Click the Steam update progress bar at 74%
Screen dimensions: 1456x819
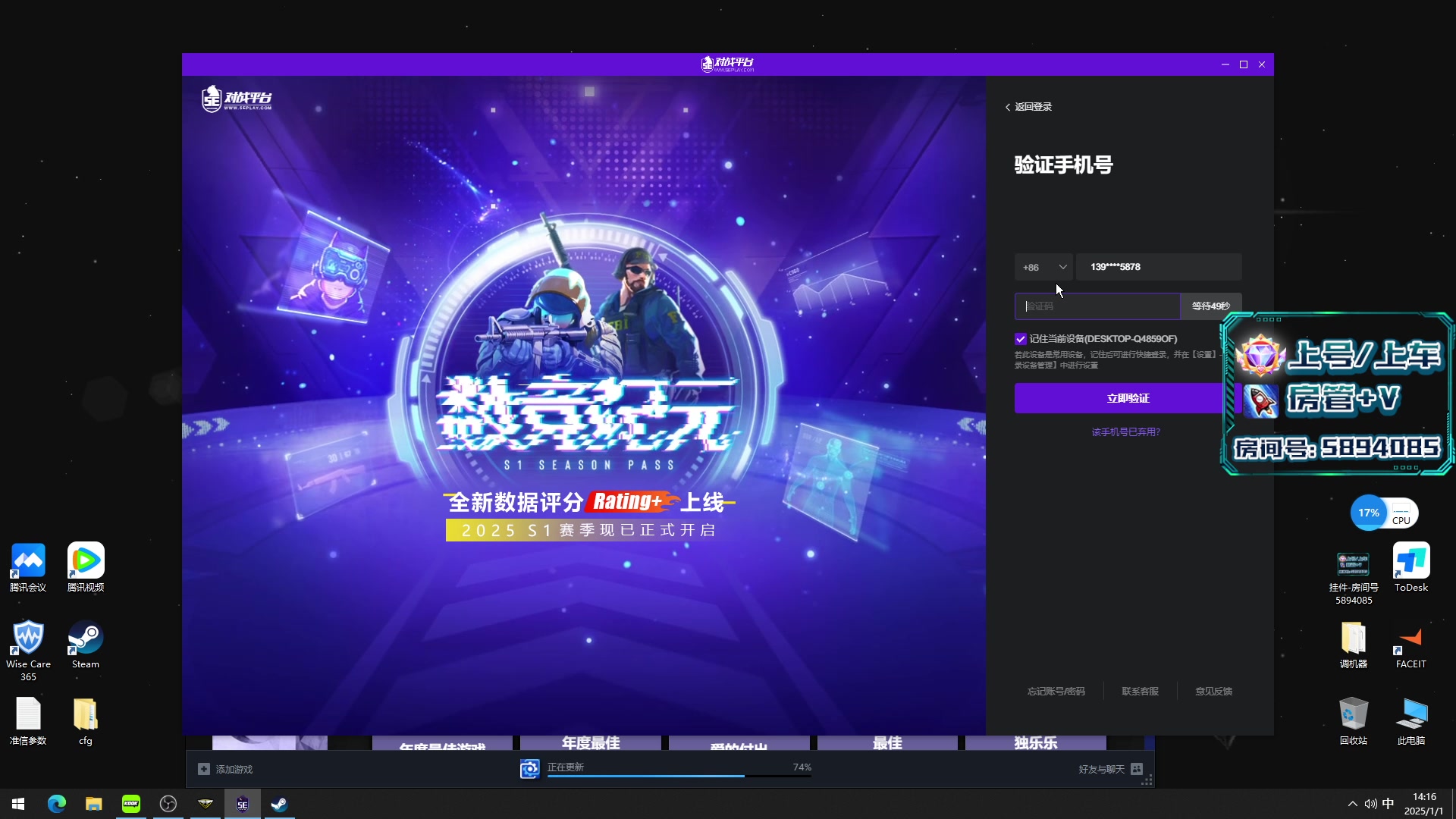(679, 776)
